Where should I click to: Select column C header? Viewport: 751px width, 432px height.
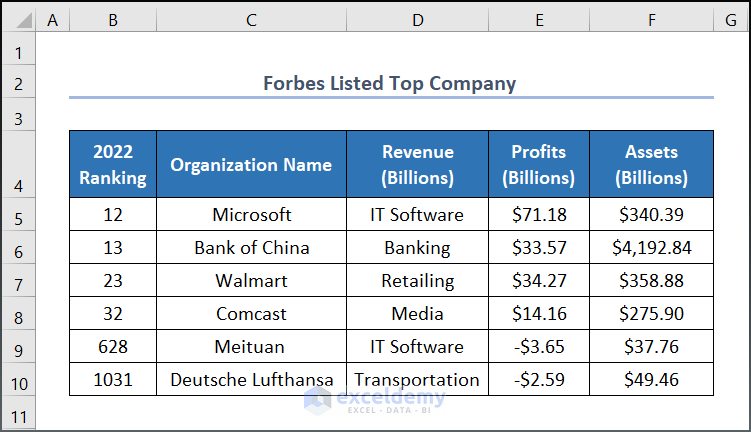251,19
